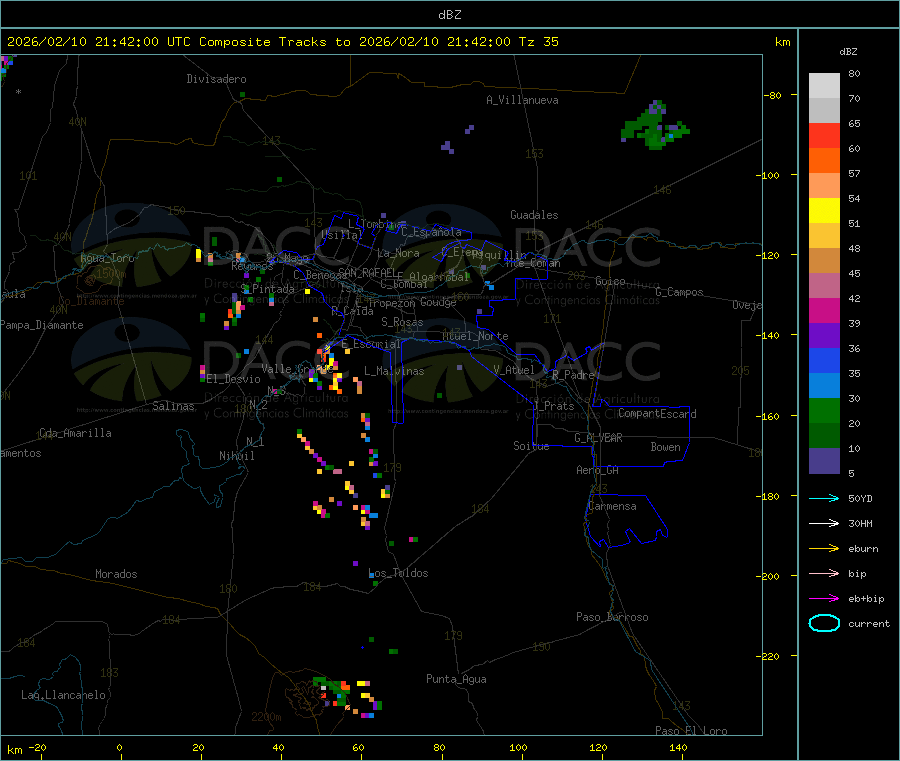Click the Morados map label
The image size is (900, 761).
(x=116, y=574)
